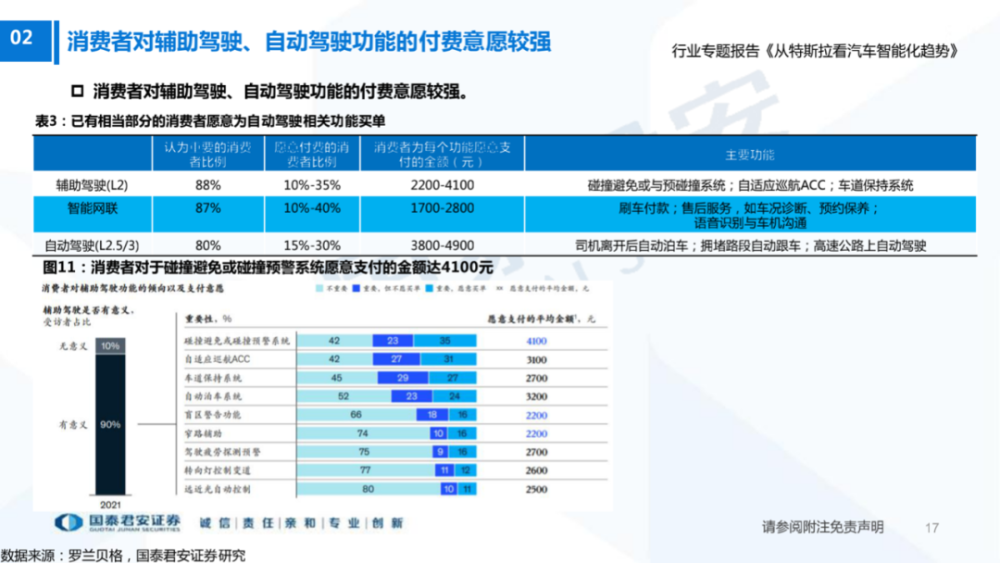Click the 自动驾驶(L2.5/3) row label
Screen dimensions: 1000x563
coord(92,245)
